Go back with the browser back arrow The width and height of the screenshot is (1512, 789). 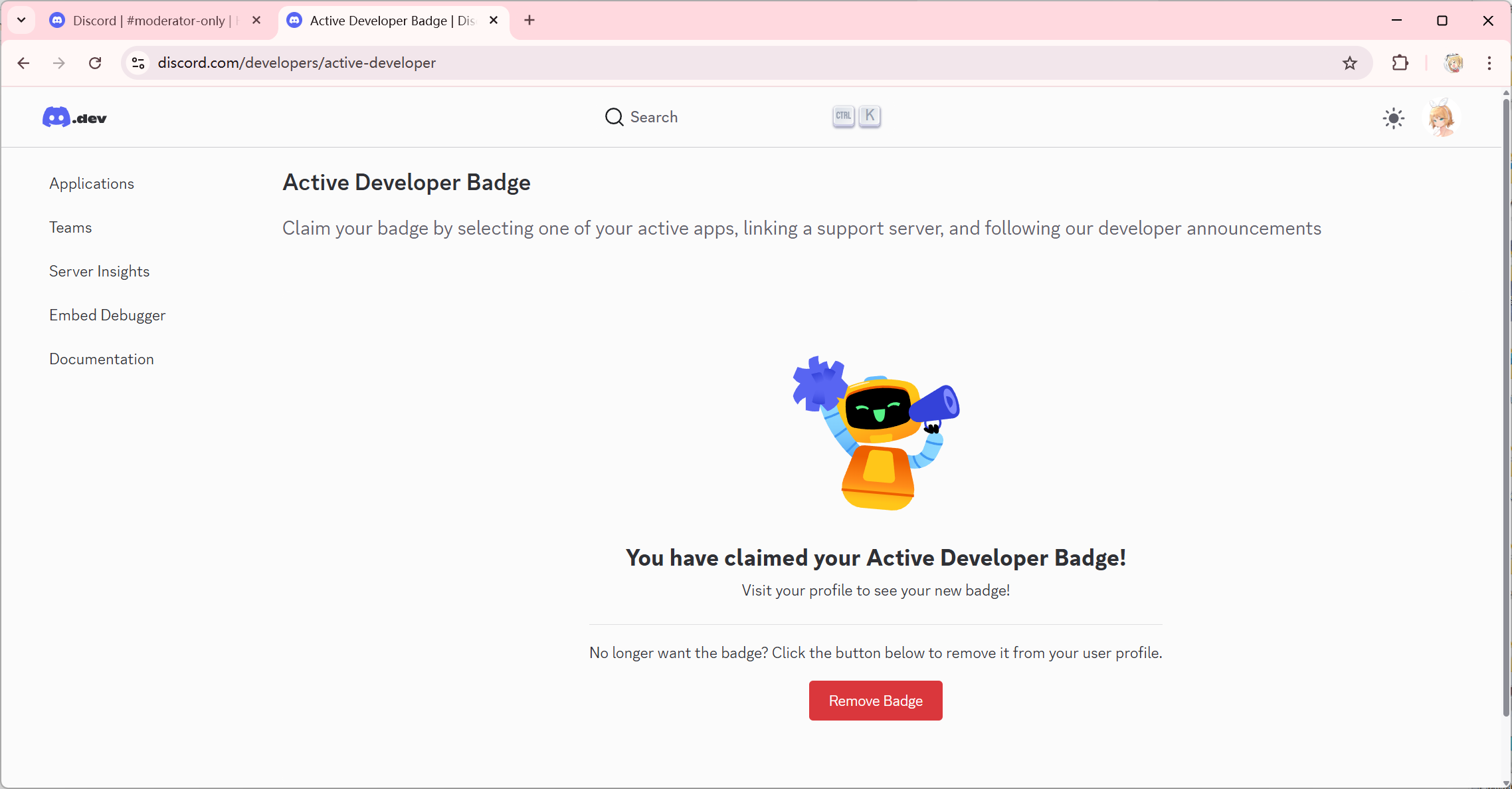pyautogui.click(x=24, y=63)
